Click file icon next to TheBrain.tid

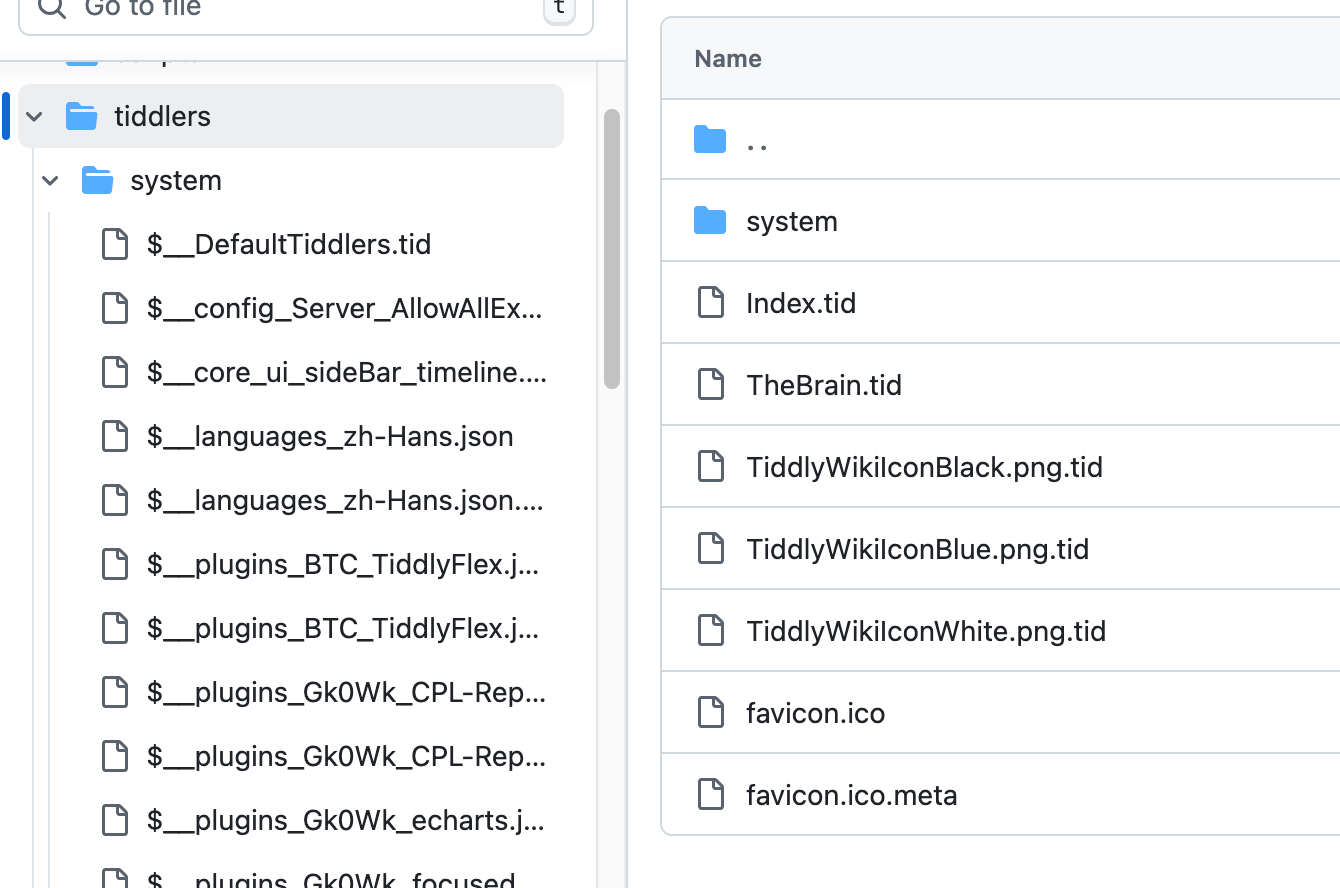coord(710,385)
